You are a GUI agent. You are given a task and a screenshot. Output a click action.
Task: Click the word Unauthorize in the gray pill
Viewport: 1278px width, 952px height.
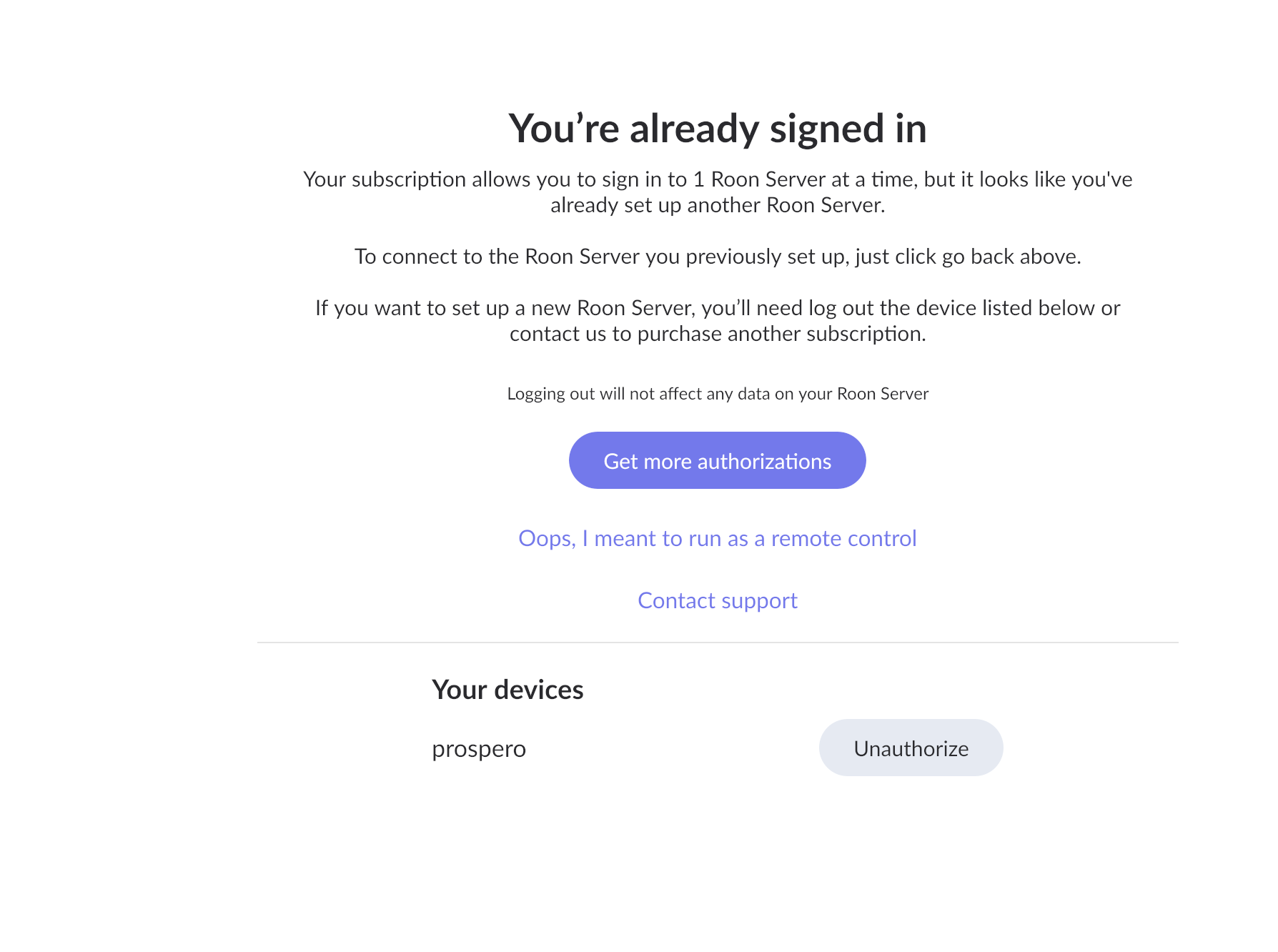coord(911,748)
